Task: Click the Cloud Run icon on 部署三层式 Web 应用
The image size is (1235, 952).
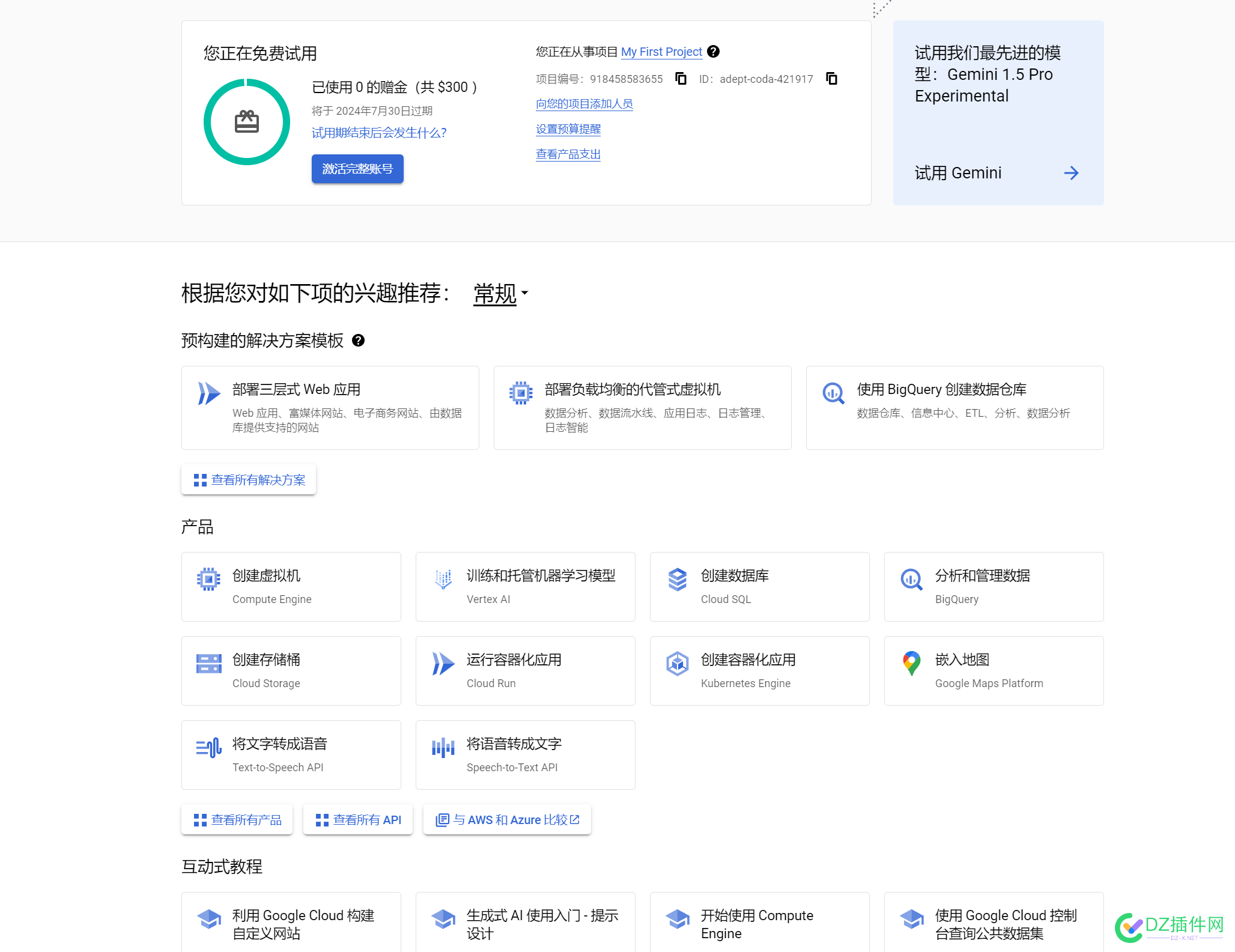Action: tap(209, 393)
